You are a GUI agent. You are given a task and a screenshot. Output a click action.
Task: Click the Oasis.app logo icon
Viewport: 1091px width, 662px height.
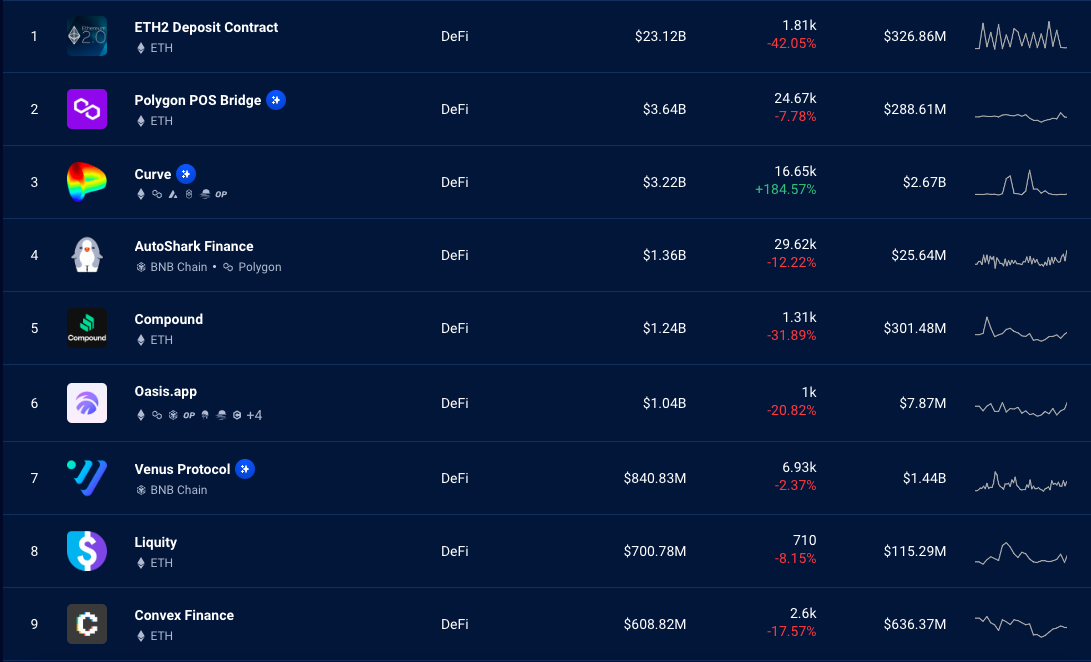[x=87, y=403]
